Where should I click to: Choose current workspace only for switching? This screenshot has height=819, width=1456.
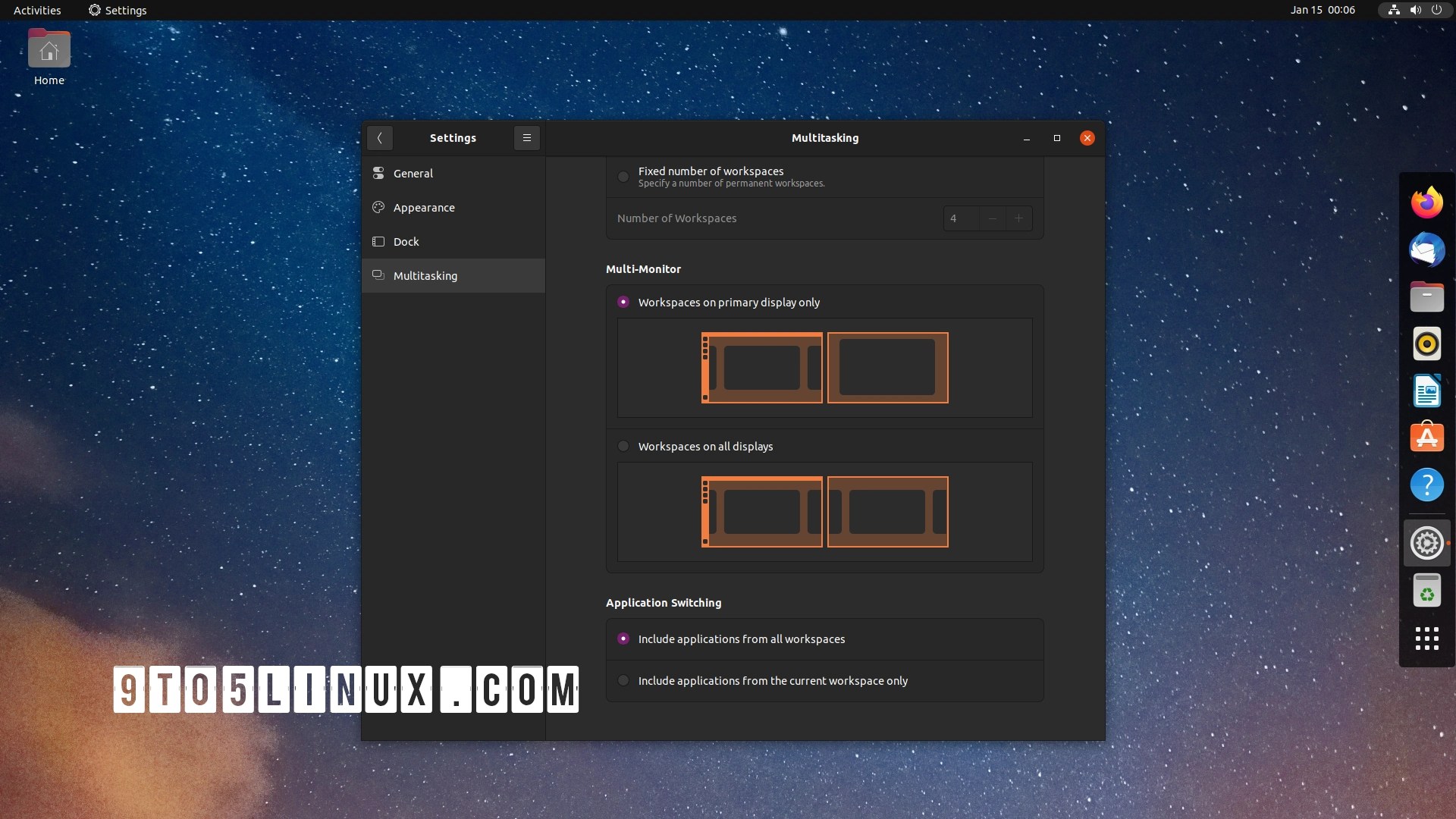click(x=623, y=681)
